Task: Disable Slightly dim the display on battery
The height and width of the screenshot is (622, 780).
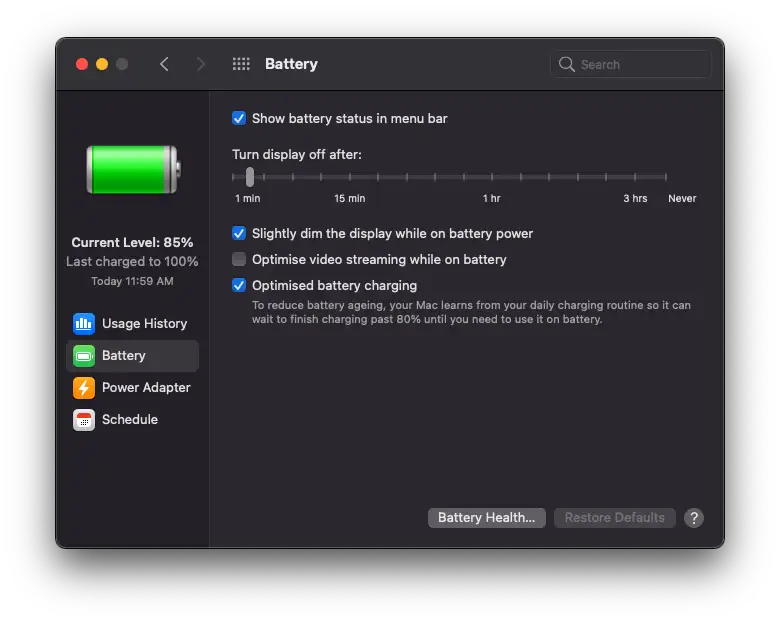Action: pos(239,233)
